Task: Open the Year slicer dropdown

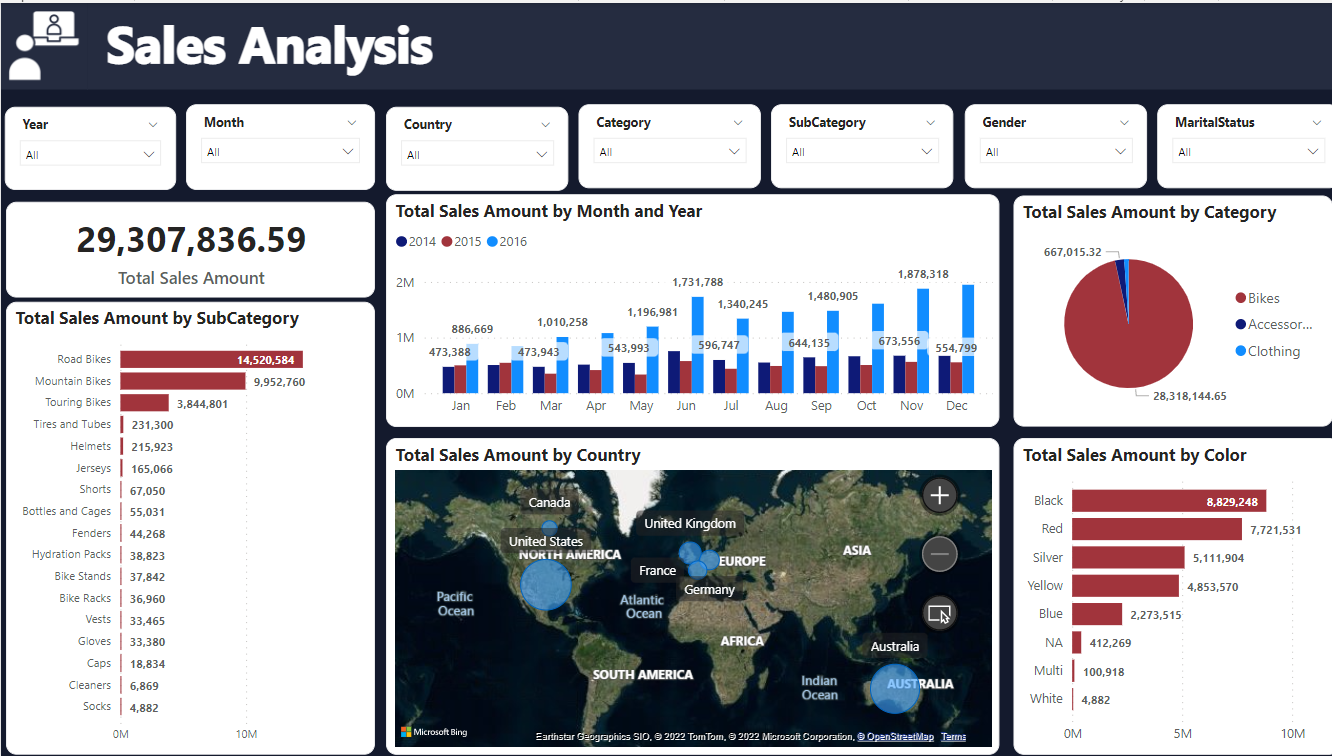Action: 90,153
